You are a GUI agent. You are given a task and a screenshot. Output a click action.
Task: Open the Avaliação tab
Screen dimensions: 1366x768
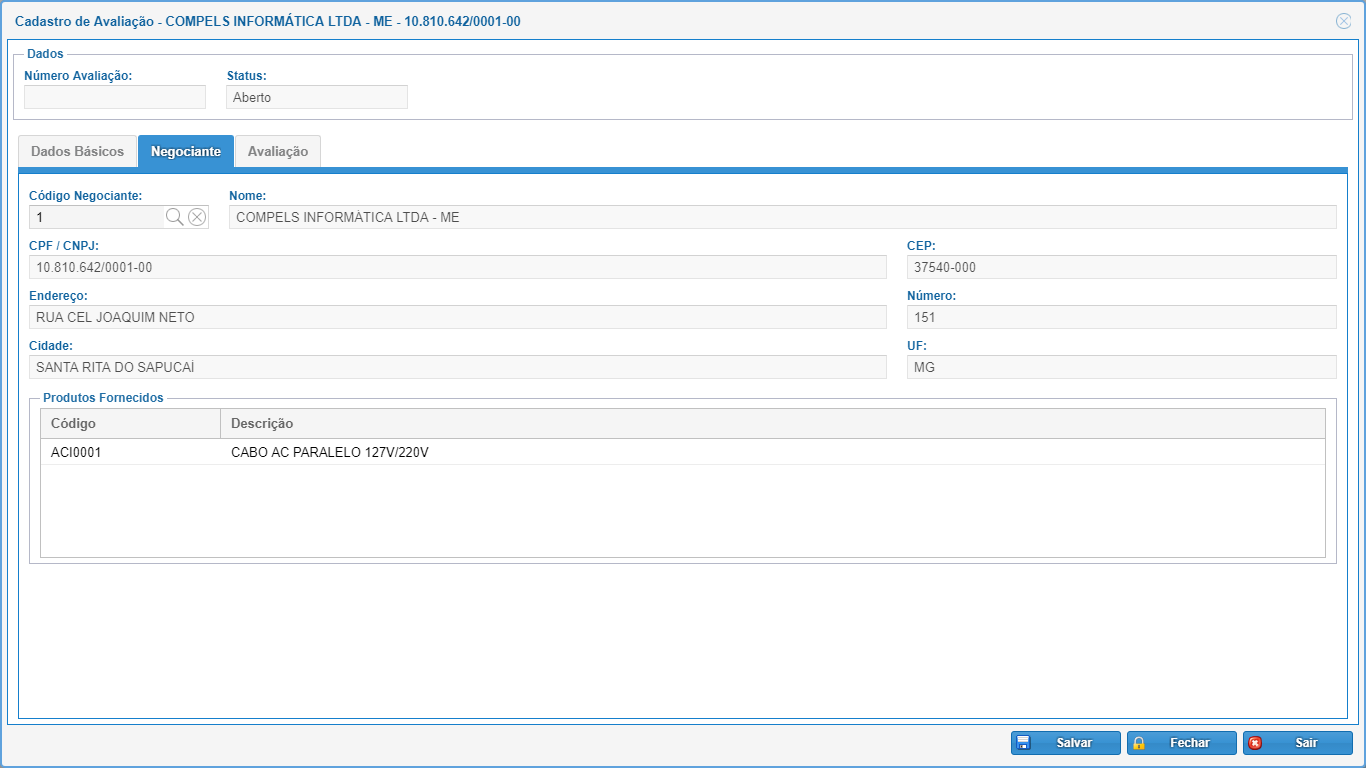278,151
